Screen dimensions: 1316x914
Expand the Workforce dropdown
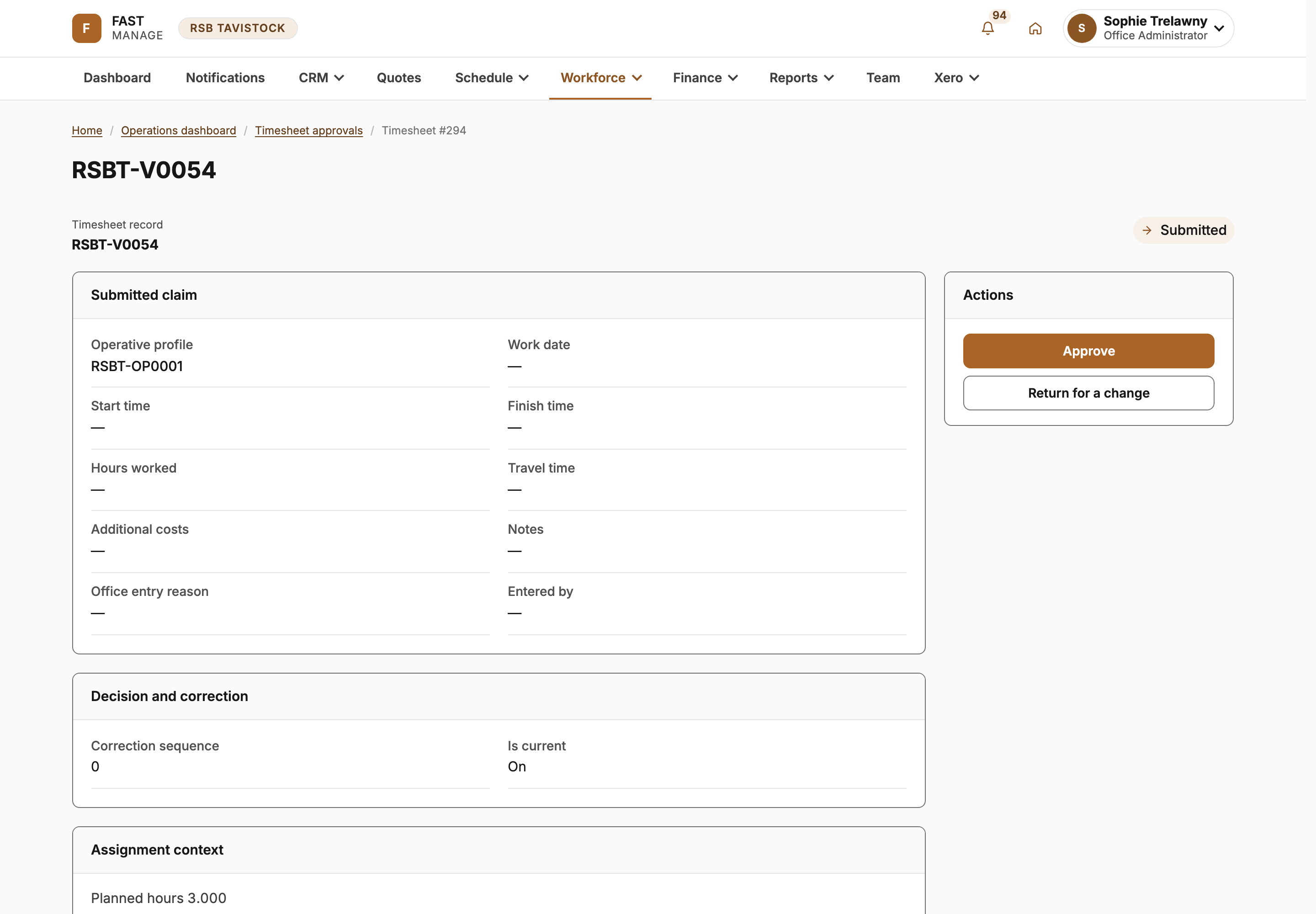pyautogui.click(x=601, y=78)
